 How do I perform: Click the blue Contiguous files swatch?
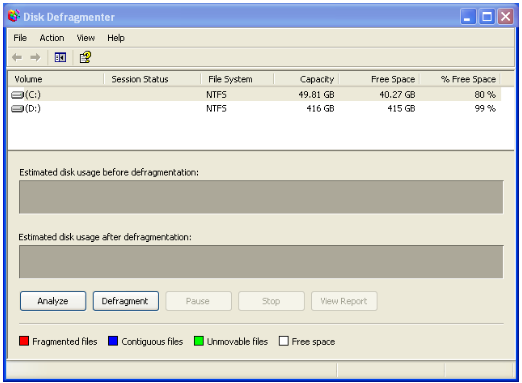pos(113,341)
